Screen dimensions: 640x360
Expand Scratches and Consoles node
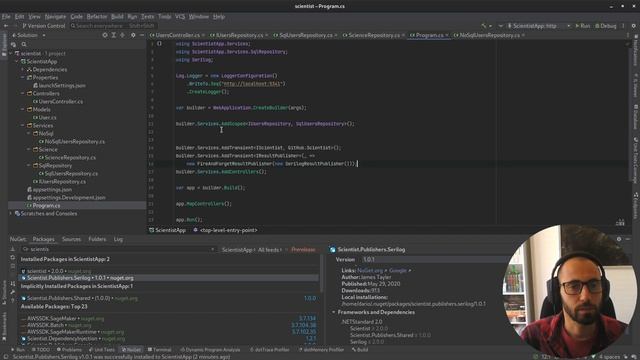[11, 213]
